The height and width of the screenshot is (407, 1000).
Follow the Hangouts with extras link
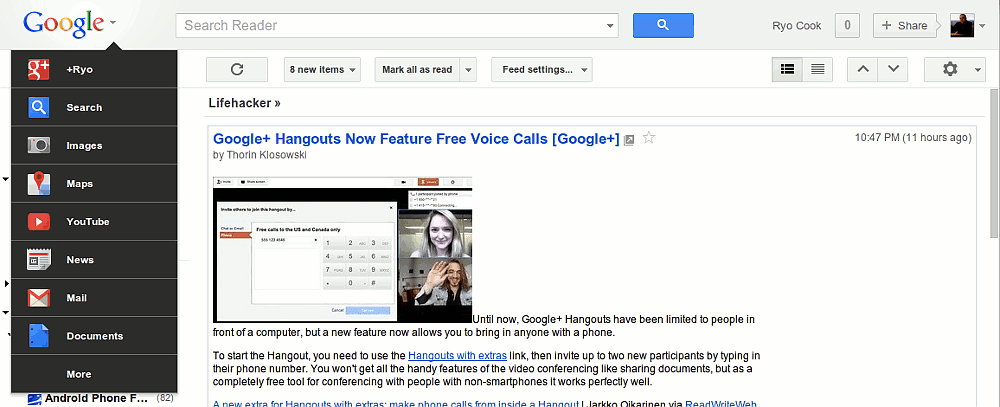coord(457,355)
